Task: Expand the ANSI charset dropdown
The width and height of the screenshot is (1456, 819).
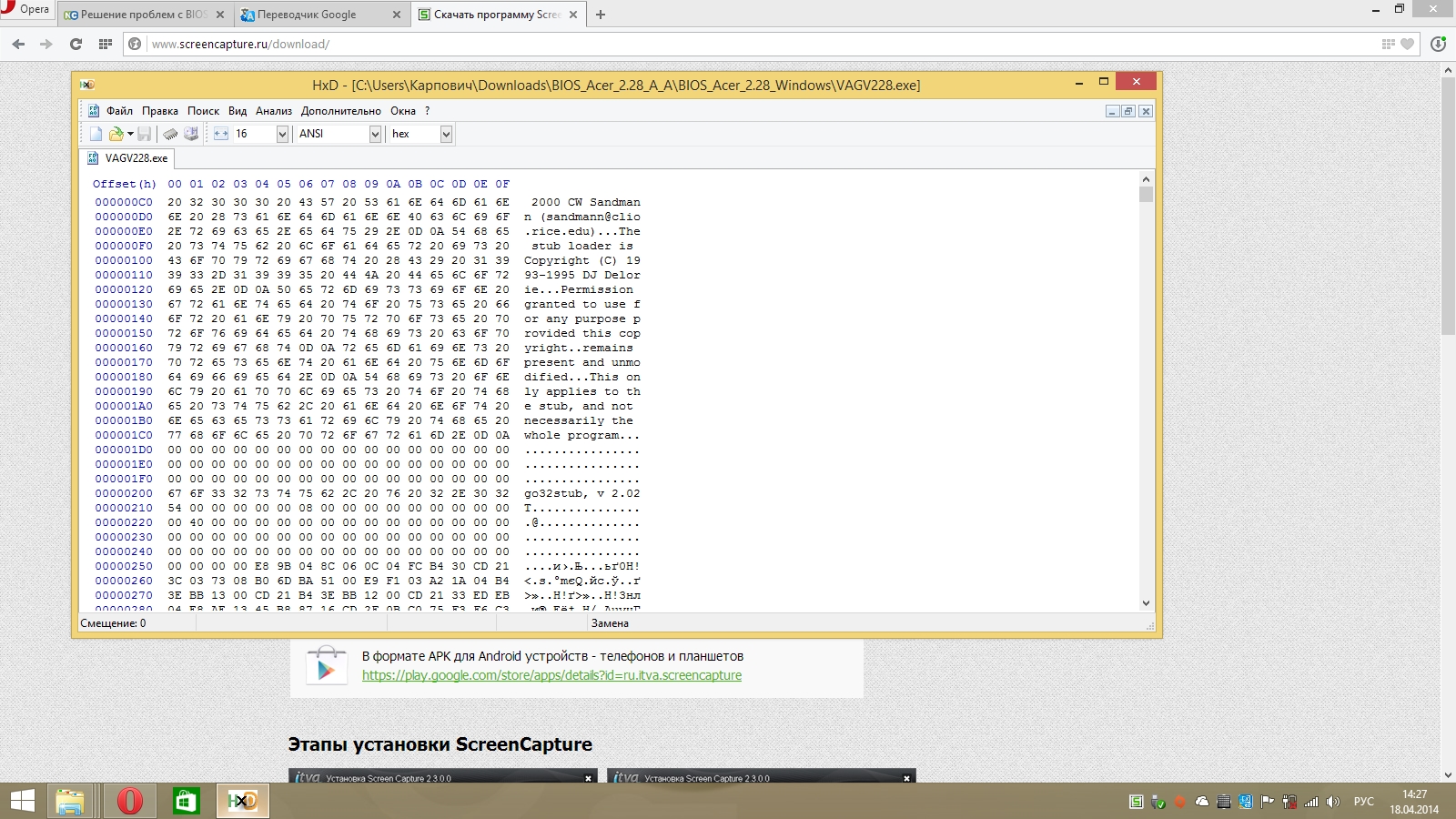Action: pyautogui.click(x=375, y=134)
